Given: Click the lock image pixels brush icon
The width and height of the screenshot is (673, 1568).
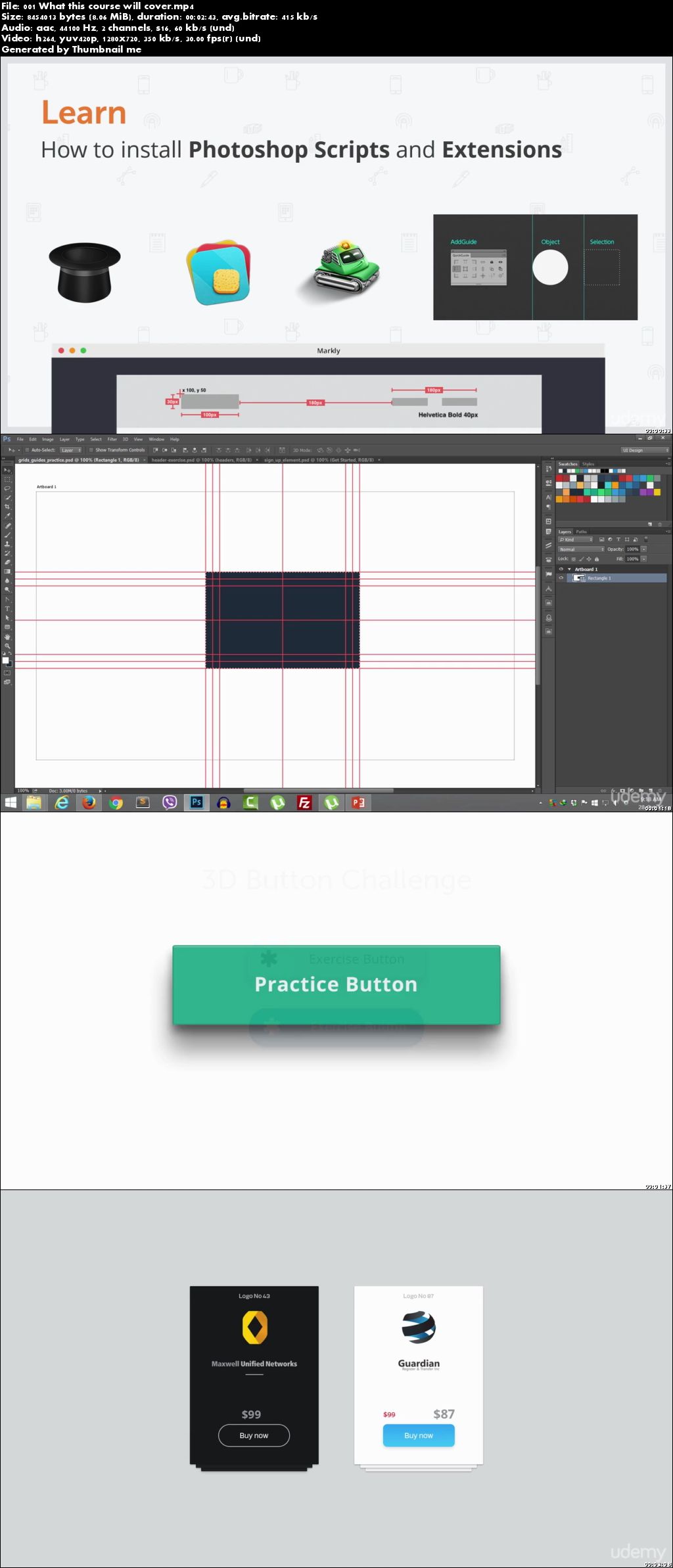Looking at the screenshot, I should 582,559.
